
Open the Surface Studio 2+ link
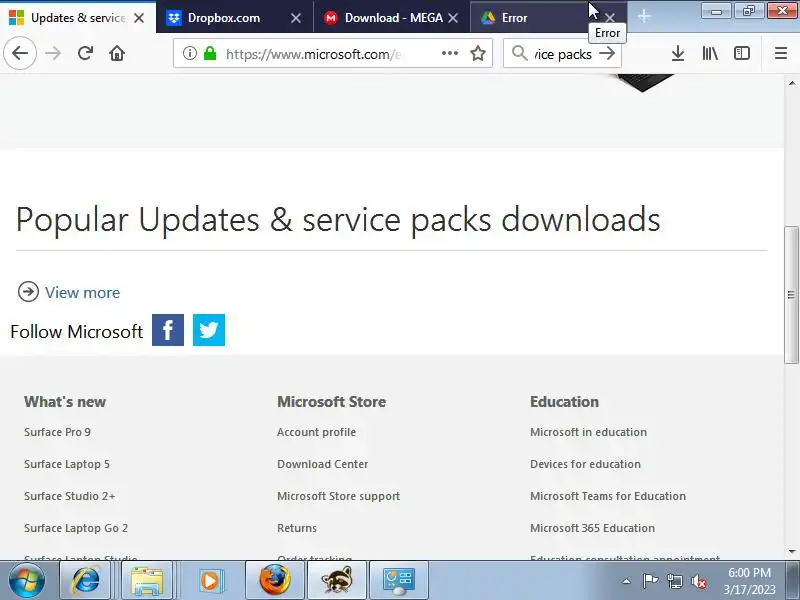tap(69, 496)
